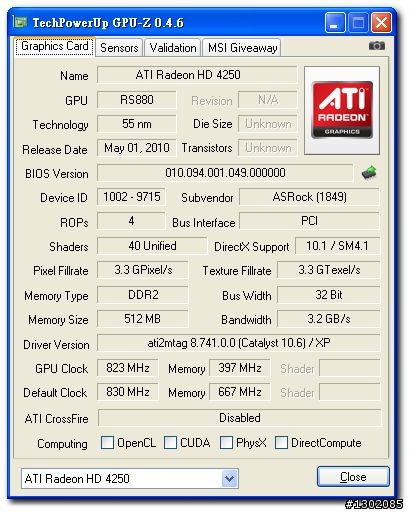Click the Die Size Unknown field
The width and height of the screenshot is (410, 512).
tap(268, 124)
